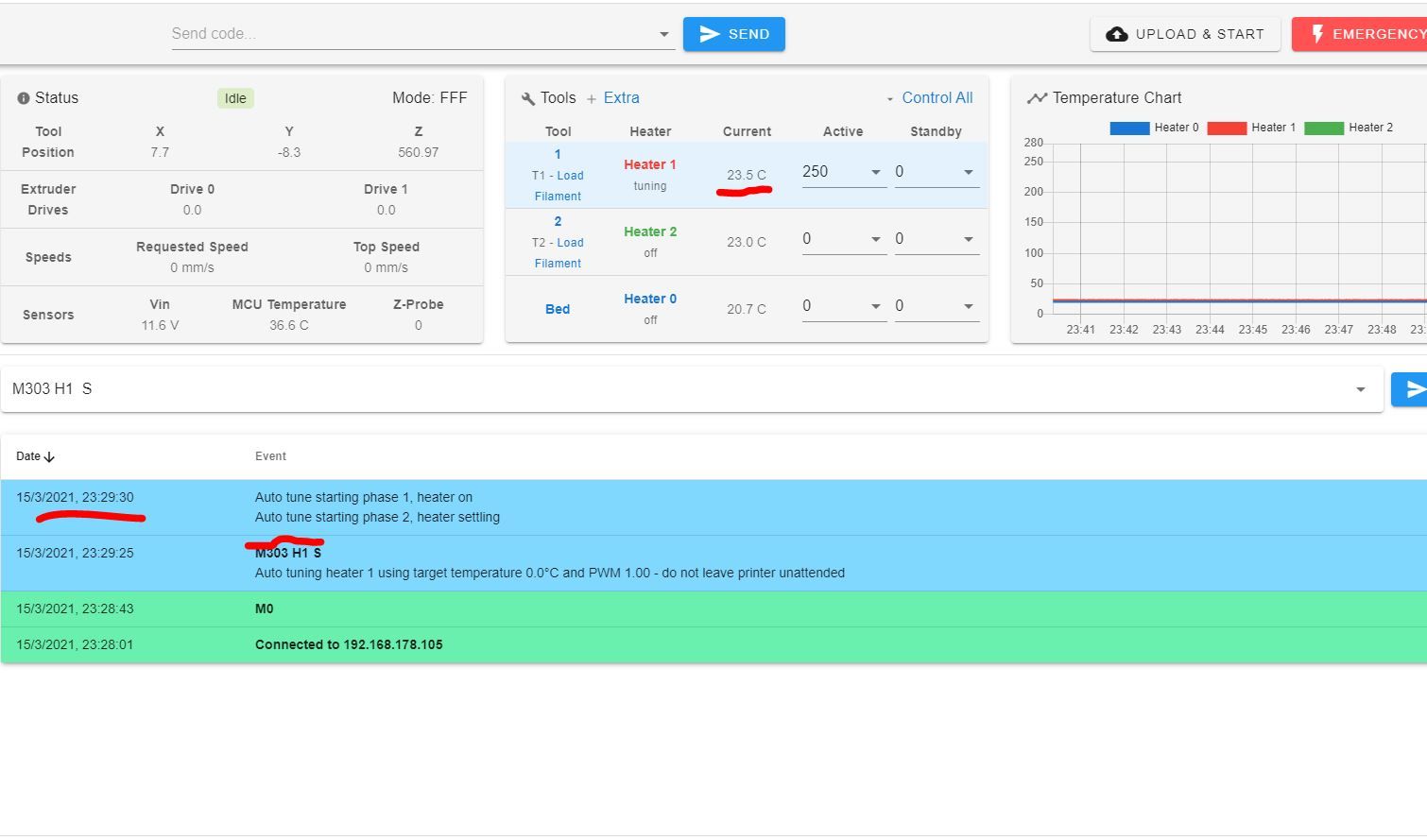
Task: Open Tool 2 standby temperature dropdown
Action: click(968, 239)
